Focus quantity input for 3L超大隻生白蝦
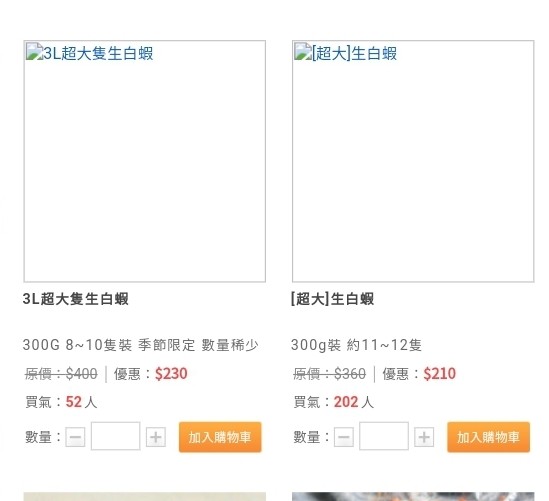This screenshot has height=501, width=549. click(116, 436)
